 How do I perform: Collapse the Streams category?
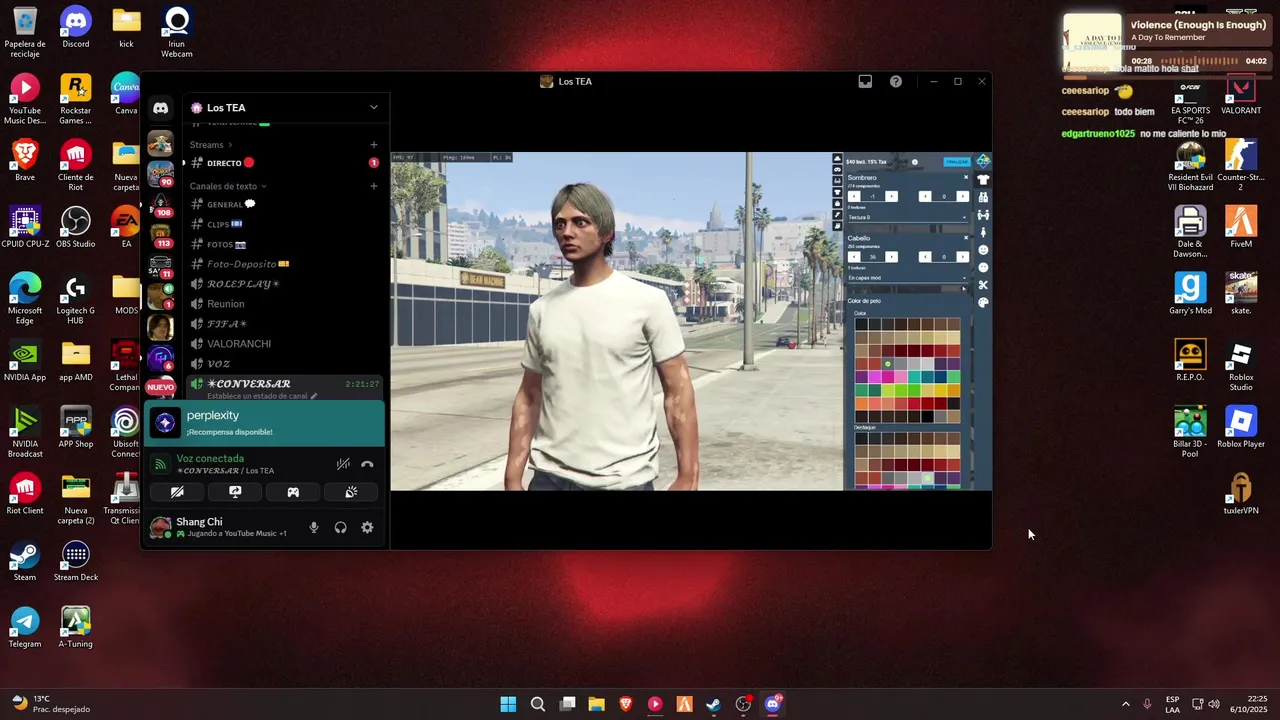(211, 145)
